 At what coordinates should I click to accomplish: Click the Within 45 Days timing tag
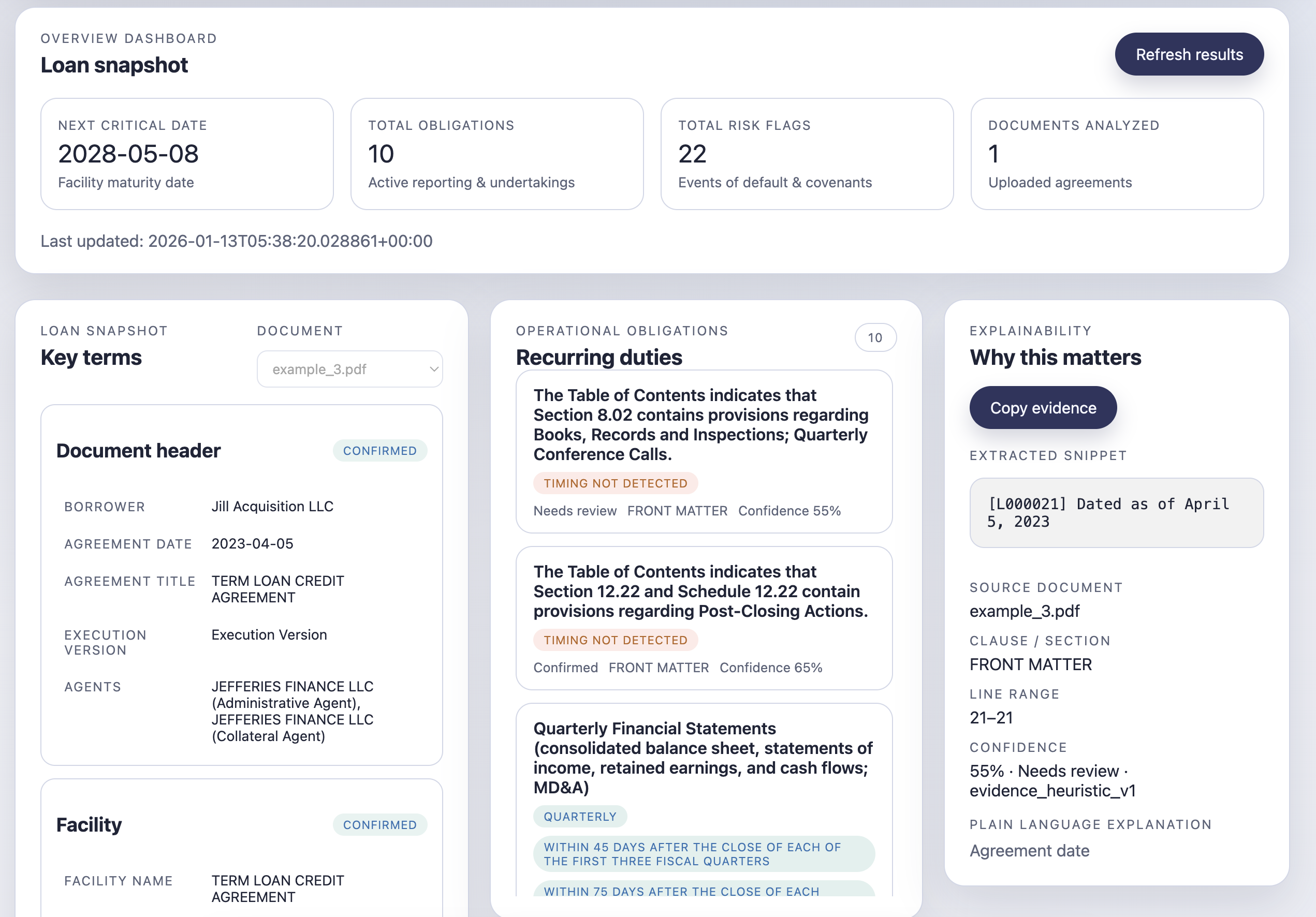click(703, 854)
